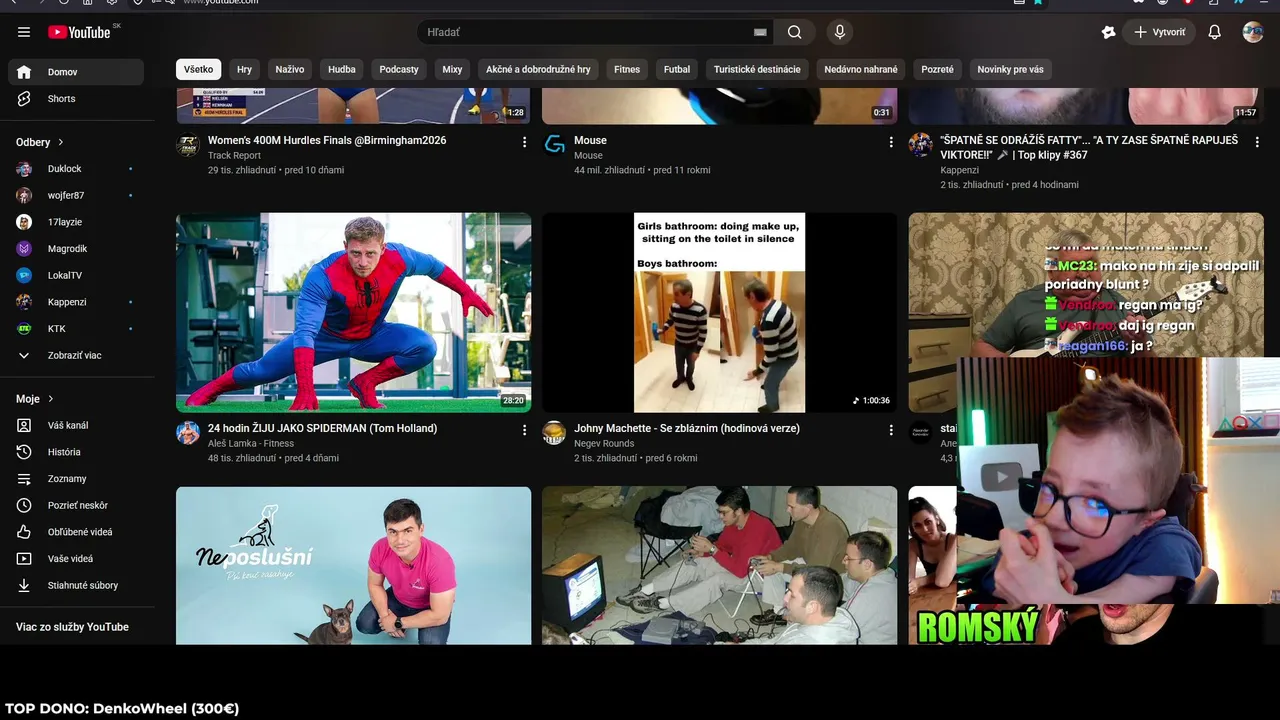Screen dimensions: 1280x720
Task: Open Zoznamy in the sidebar
Action: point(76,479)
